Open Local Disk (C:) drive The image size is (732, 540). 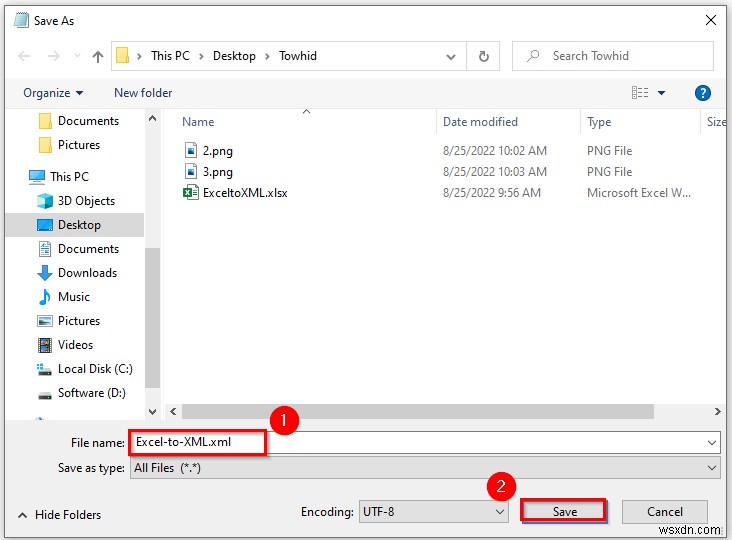tap(84, 369)
